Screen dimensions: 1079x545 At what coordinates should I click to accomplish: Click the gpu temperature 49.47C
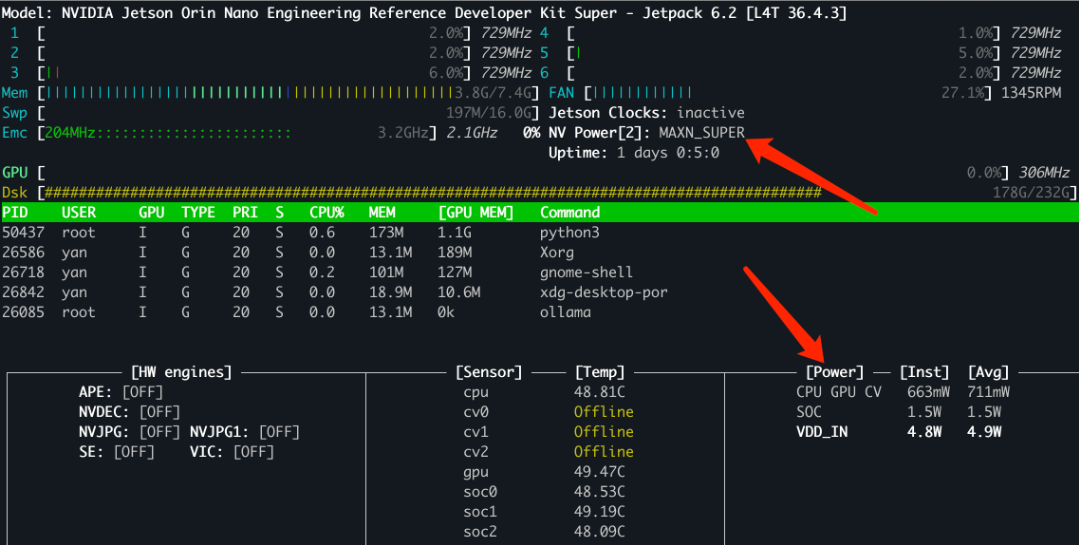pos(599,472)
